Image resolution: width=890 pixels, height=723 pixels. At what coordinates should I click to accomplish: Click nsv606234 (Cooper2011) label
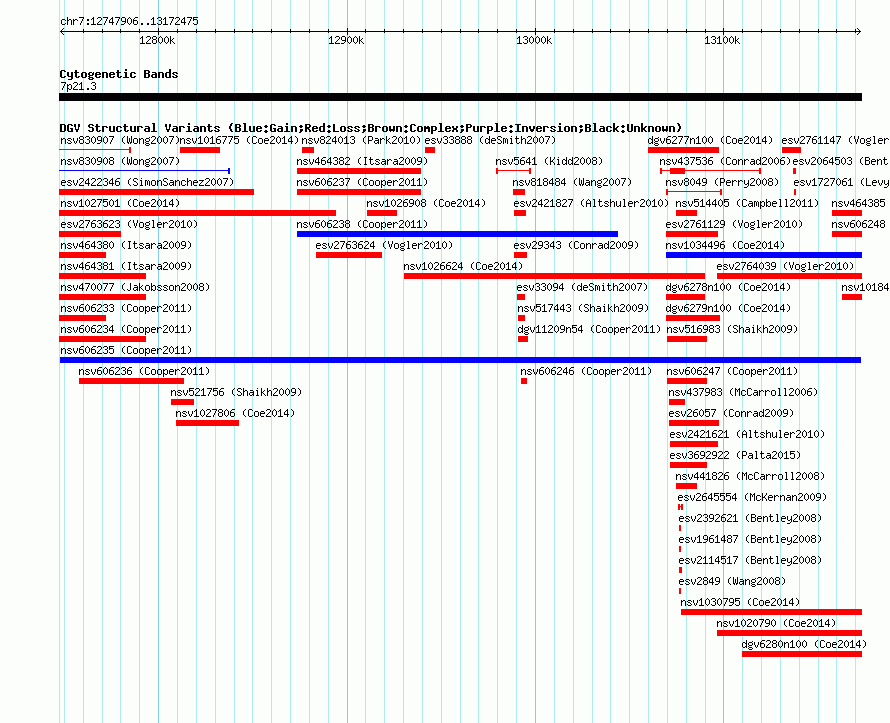tap(126, 329)
